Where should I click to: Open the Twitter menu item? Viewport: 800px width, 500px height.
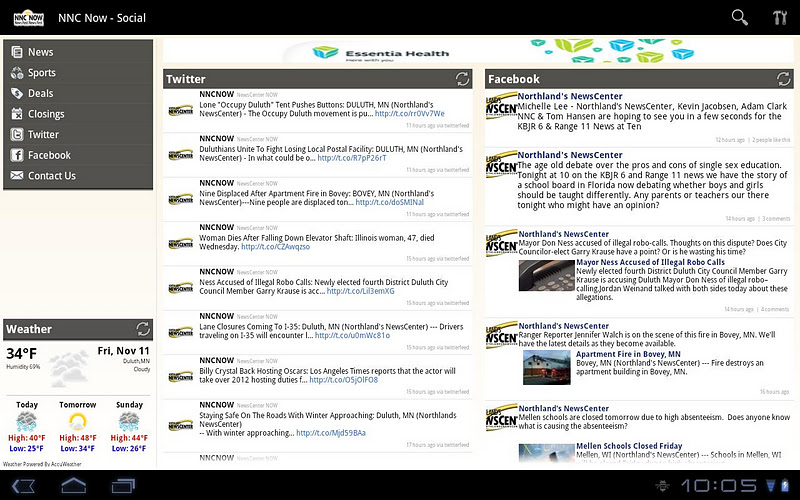[x=78, y=134]
